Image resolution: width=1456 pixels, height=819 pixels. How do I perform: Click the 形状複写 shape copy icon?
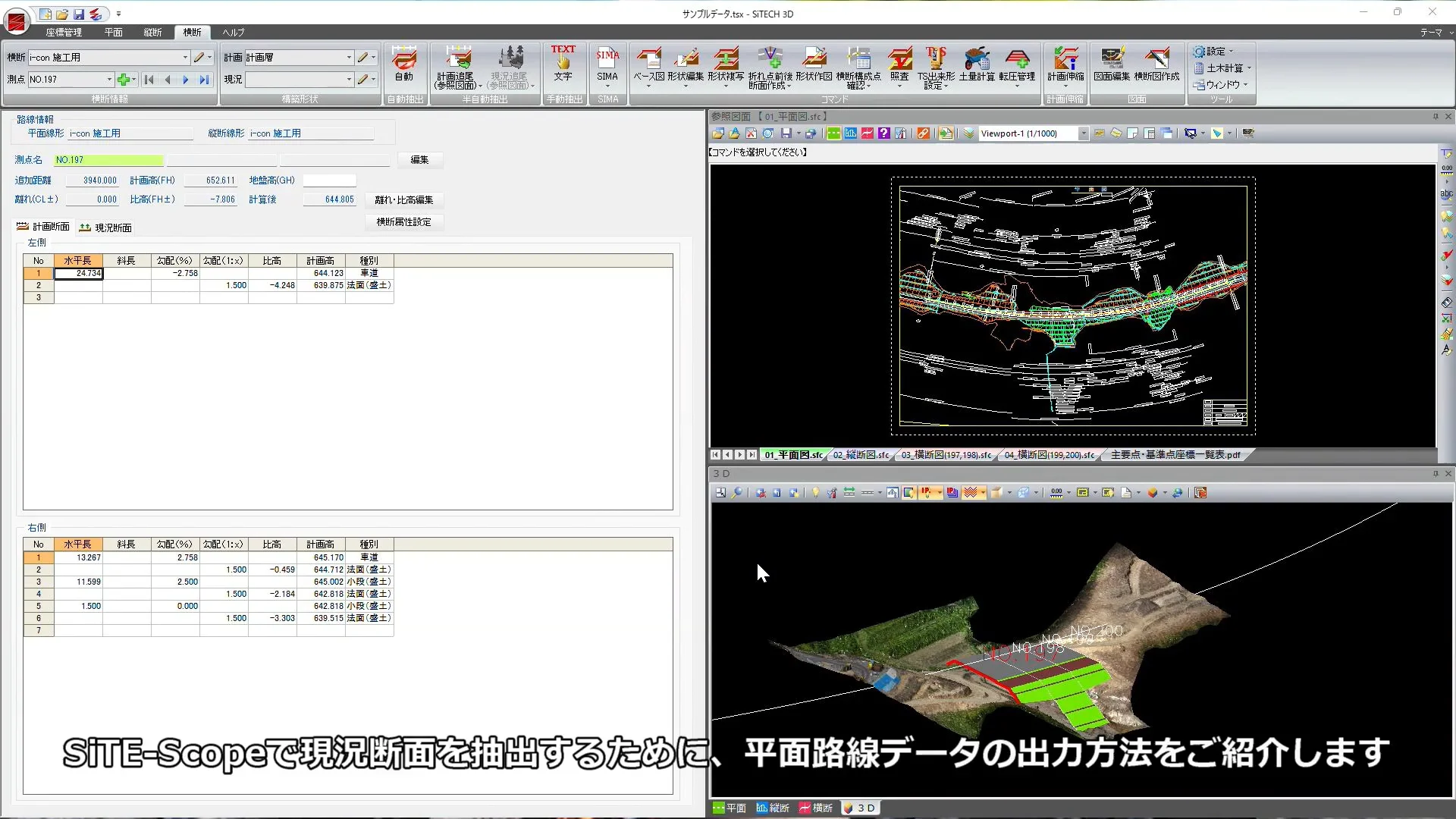pos(726,65)
